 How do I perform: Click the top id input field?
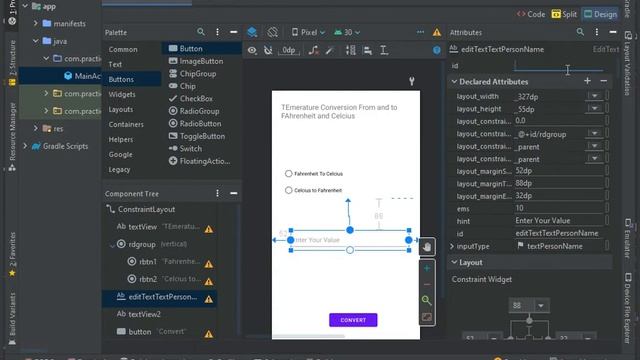pyautogui.click(x=558, y=65)
